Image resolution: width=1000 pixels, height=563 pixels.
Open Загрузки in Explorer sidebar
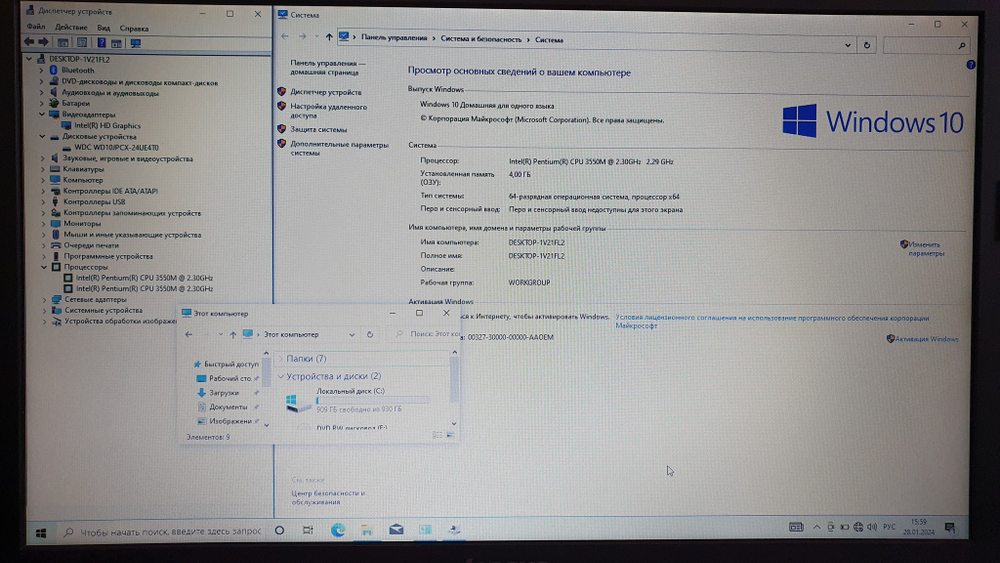point(224,393)
